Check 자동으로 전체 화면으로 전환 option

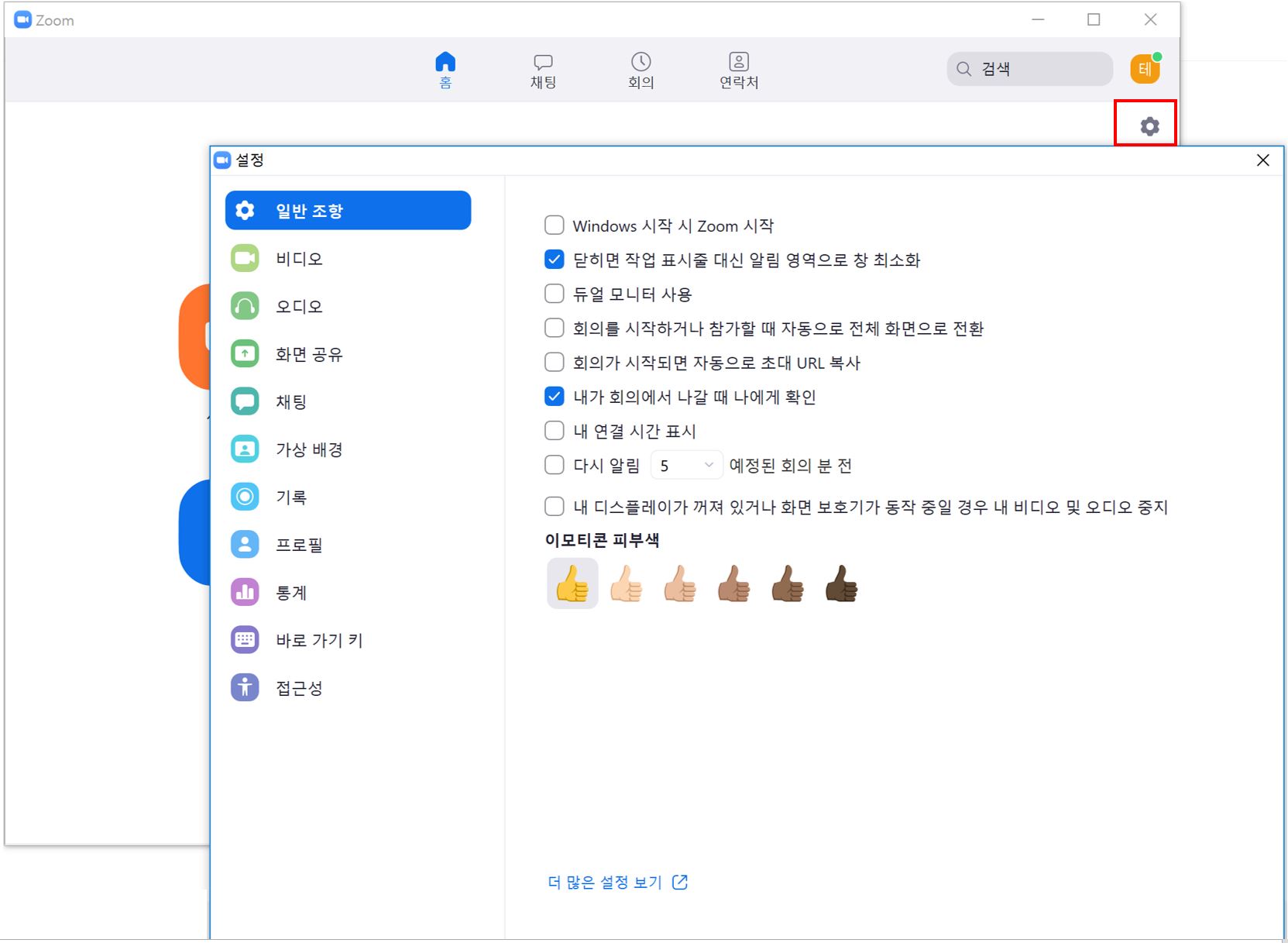point(554,328)
